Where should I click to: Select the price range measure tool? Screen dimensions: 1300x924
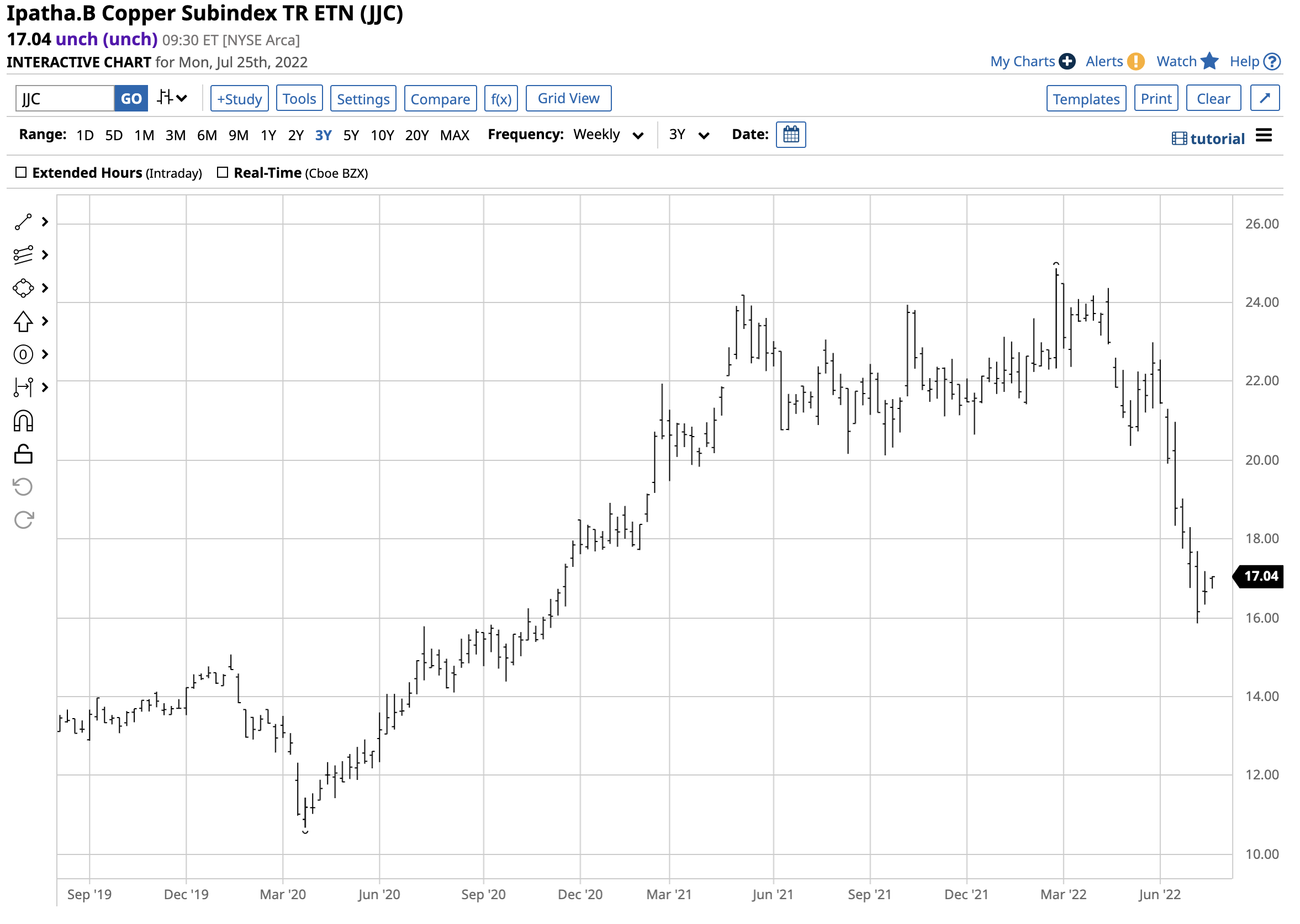[x=23, y=388]
